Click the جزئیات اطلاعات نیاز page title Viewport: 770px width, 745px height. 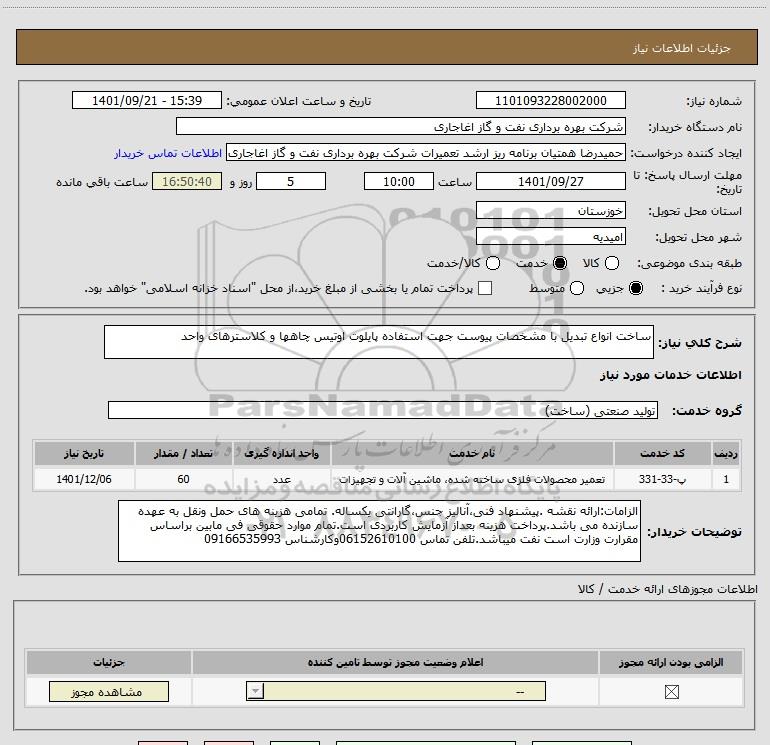click(681, 48)
